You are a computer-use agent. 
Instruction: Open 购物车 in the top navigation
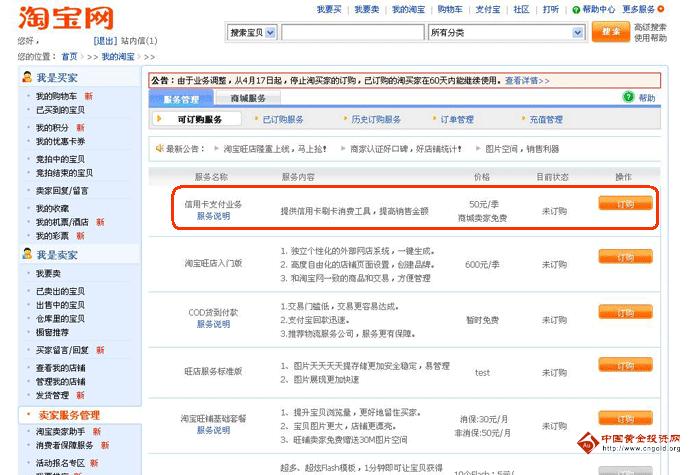click(x=450, y=9)
